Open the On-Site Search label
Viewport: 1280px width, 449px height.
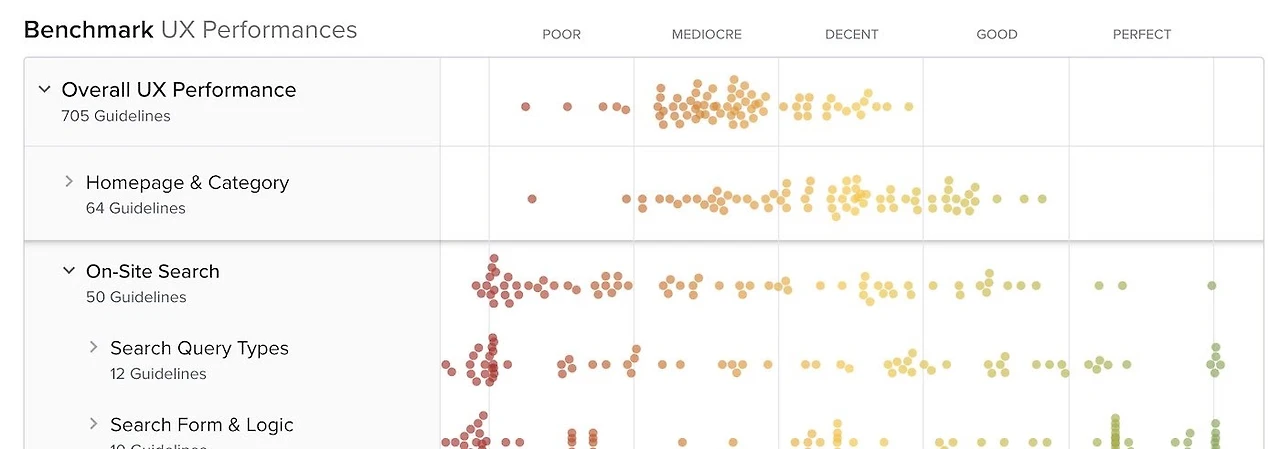pyautogui.click(x=153, y=271)
